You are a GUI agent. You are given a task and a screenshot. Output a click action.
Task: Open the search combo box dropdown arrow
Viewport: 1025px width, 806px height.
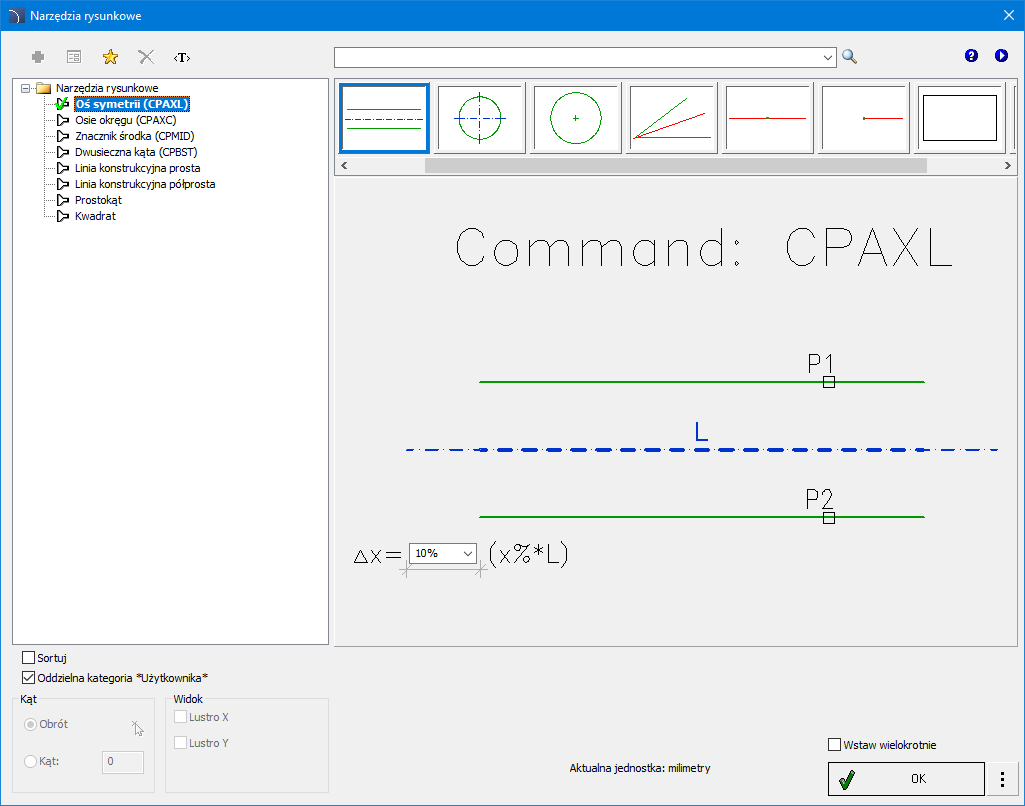[828, 57]
